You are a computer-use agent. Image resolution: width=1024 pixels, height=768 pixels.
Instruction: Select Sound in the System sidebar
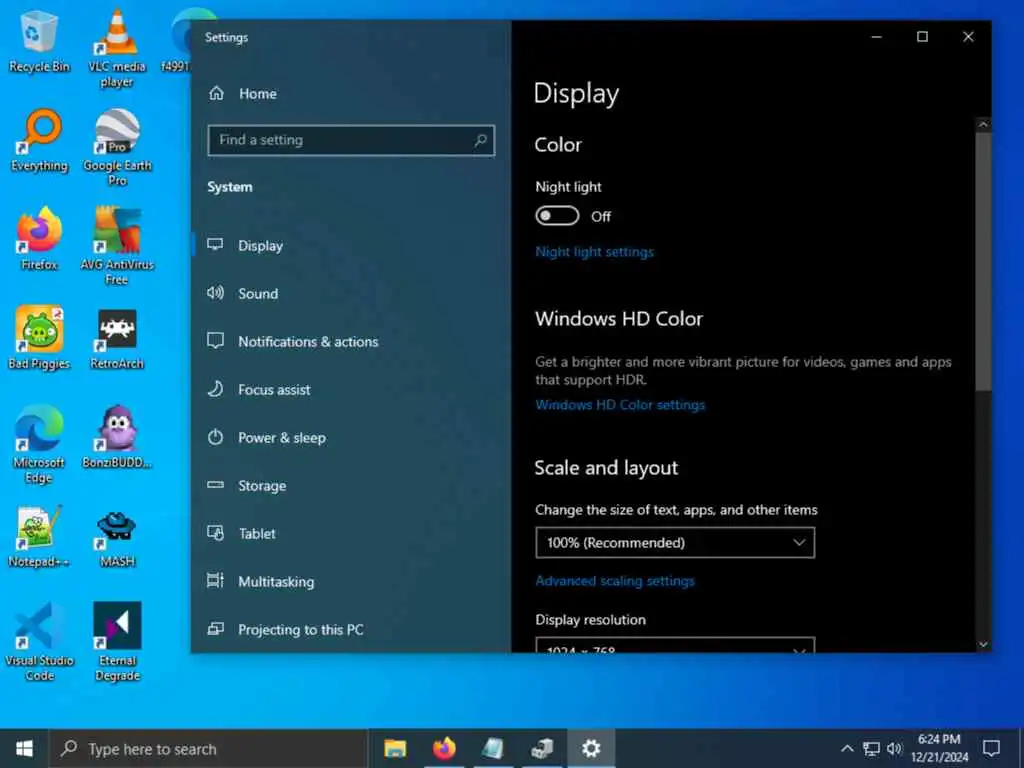coord(351,294)
